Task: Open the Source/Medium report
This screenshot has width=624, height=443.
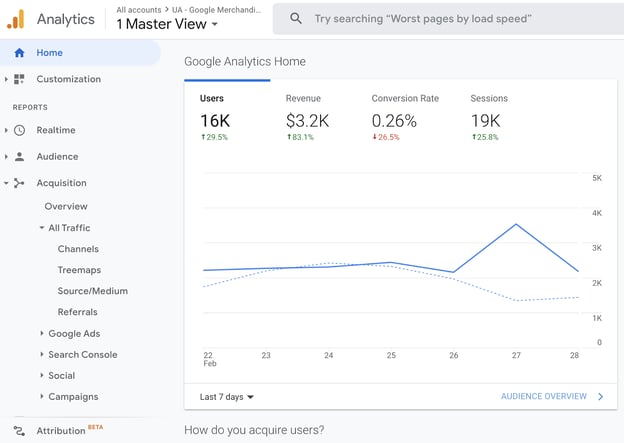Action: pyautogui.click(x=93, y=291)
